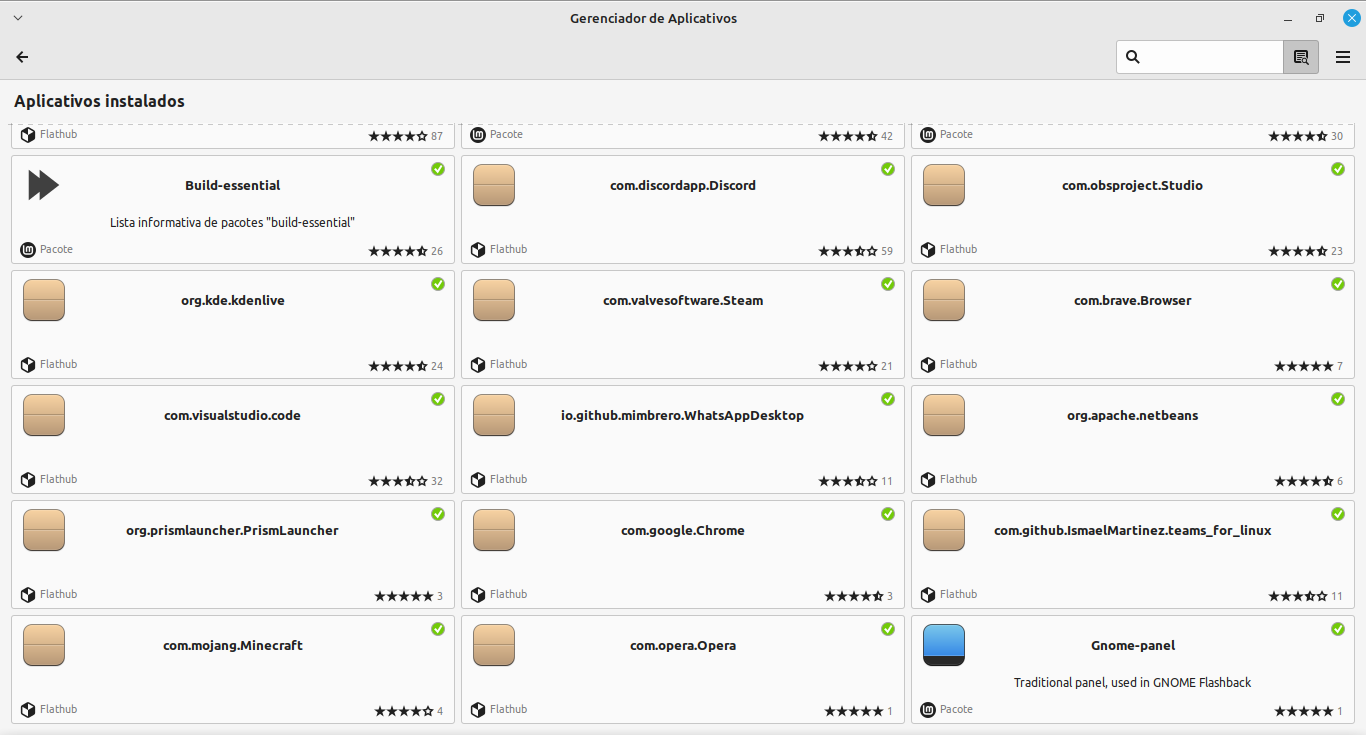Select com.google.Chrome title
1366x735 pixels.
683,530
